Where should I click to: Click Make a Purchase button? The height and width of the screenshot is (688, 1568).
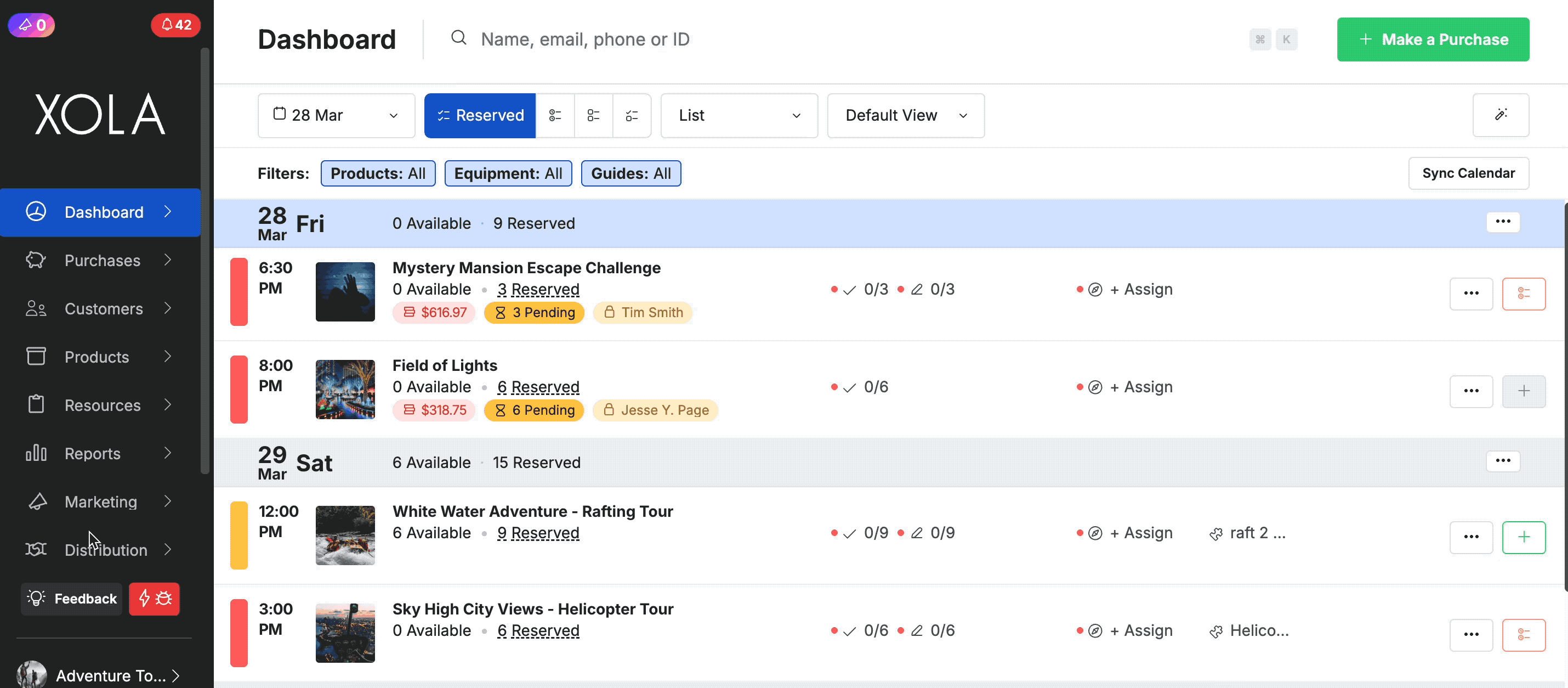[1433, 39]
